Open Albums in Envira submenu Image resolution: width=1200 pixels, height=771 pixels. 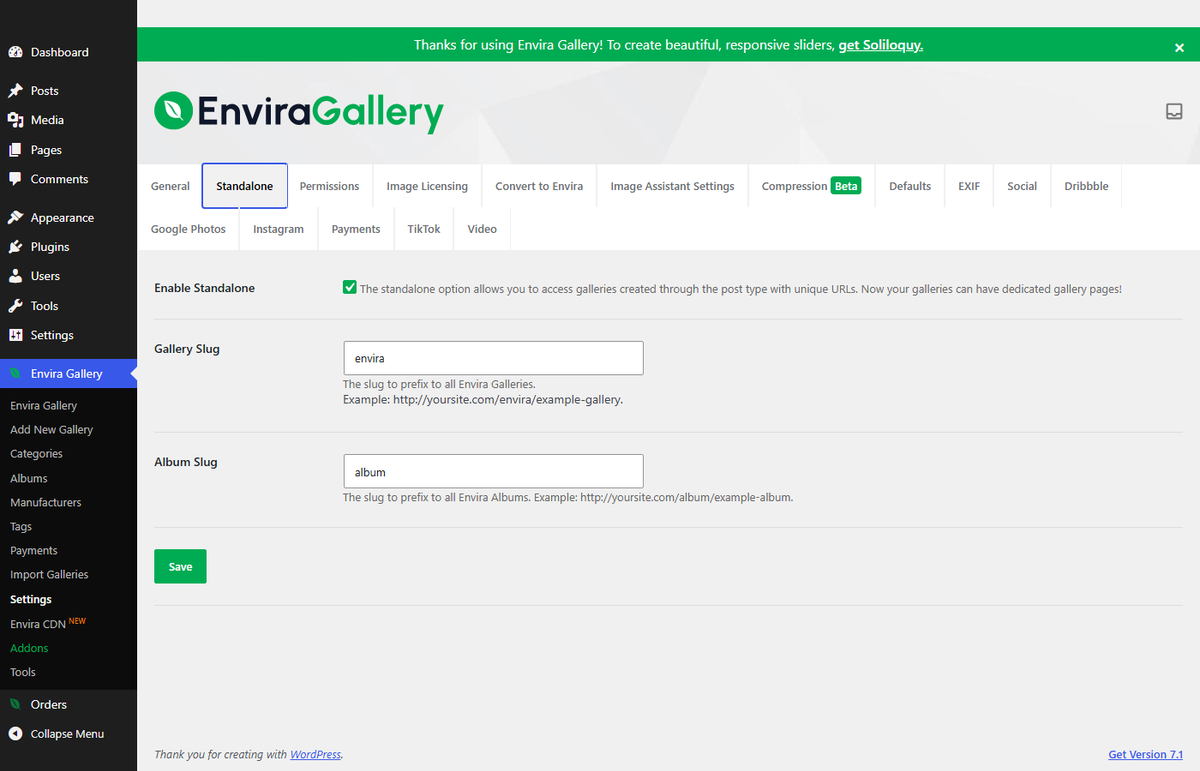29,478
